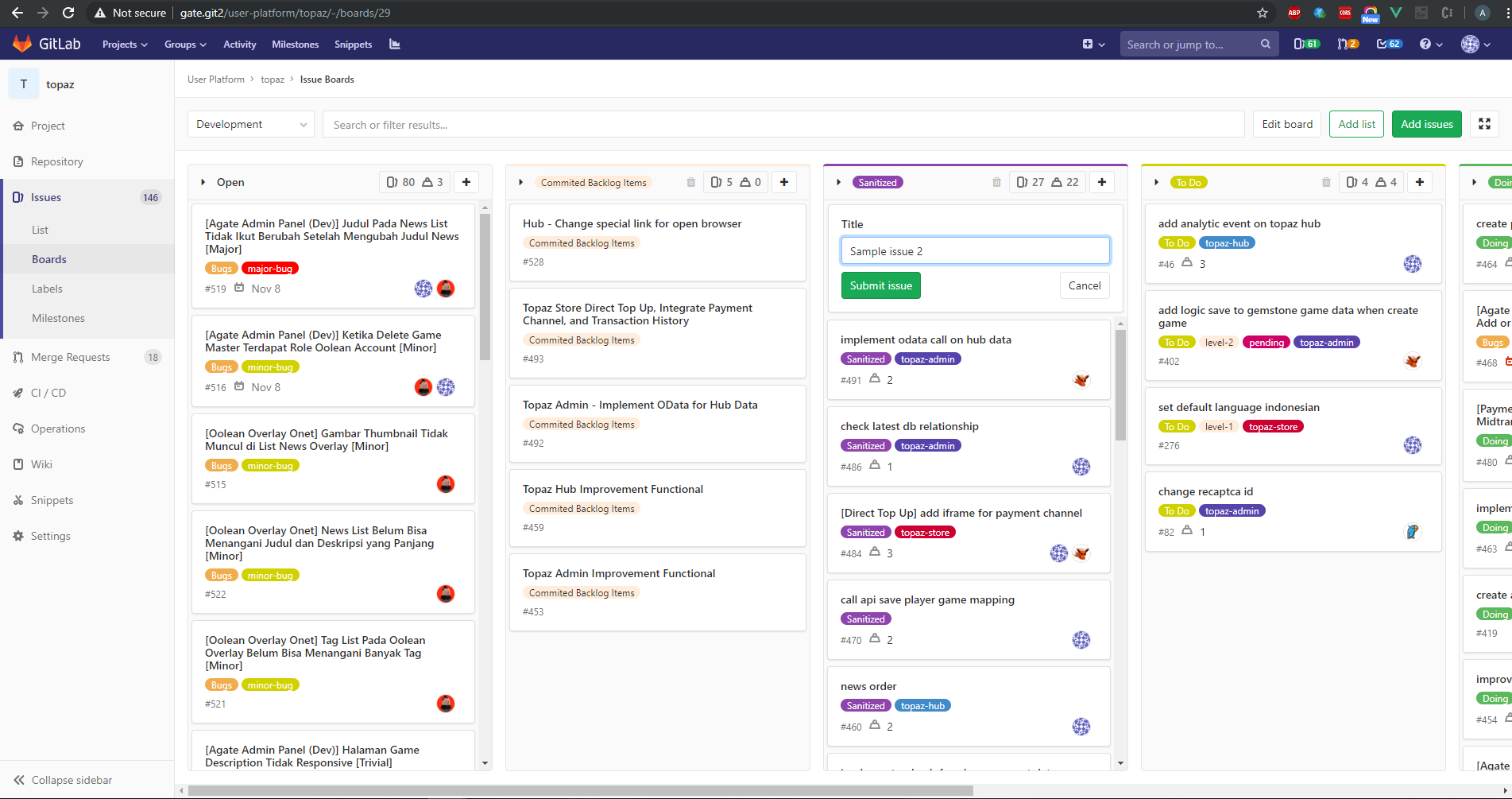Click plus icon on Open list
Image resolution: width=1512 pixels, height=799 pixels.
pyautogui.click(x=466, y=182)
